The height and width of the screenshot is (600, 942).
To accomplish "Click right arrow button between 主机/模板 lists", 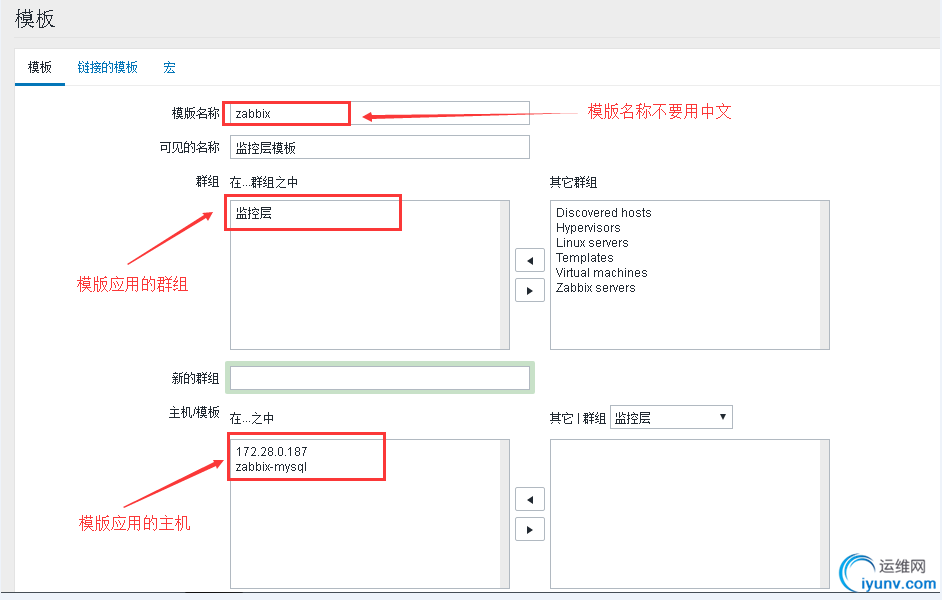I will (530, 529).
